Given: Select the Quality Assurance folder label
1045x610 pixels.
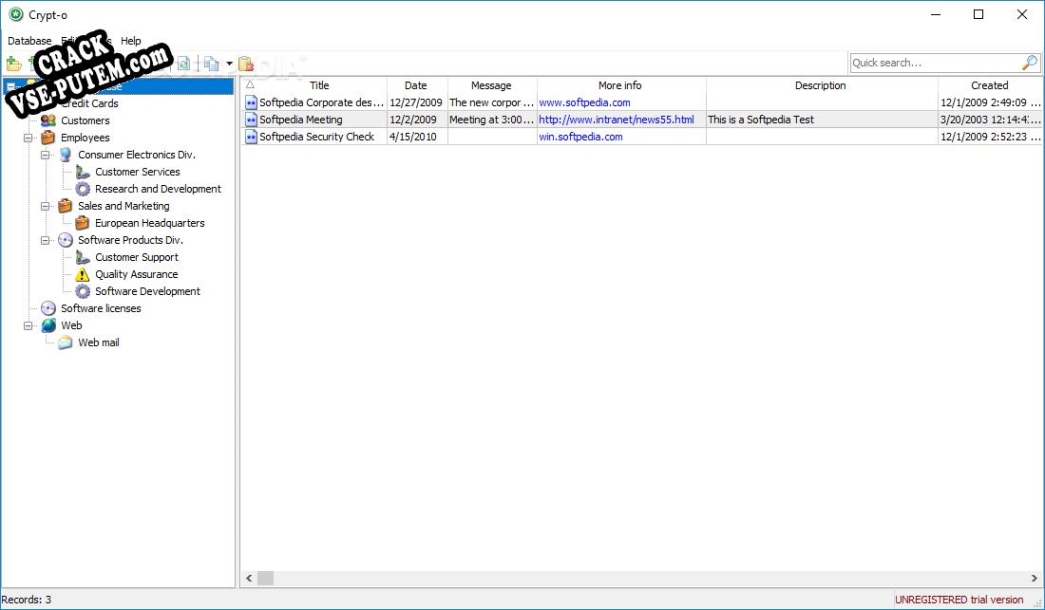Looking at the screenshot, I should (137, 274).
